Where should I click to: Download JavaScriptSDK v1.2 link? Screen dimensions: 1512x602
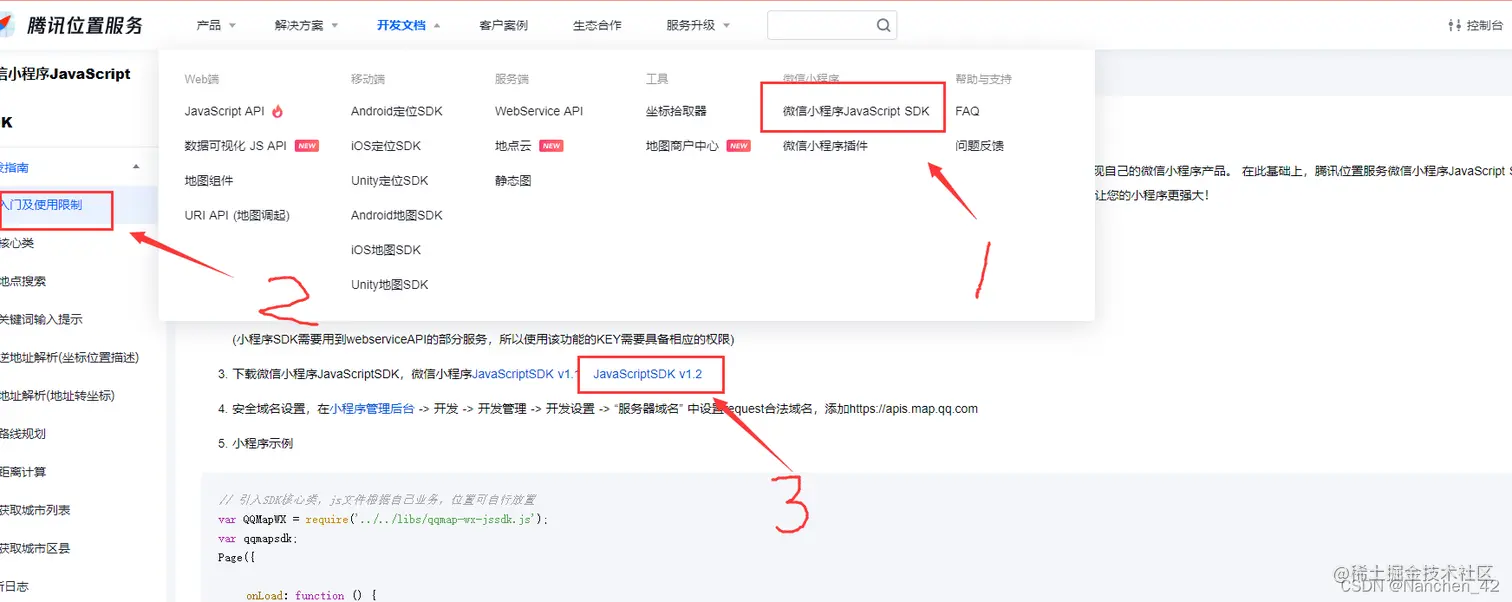(x=647, y=374)
